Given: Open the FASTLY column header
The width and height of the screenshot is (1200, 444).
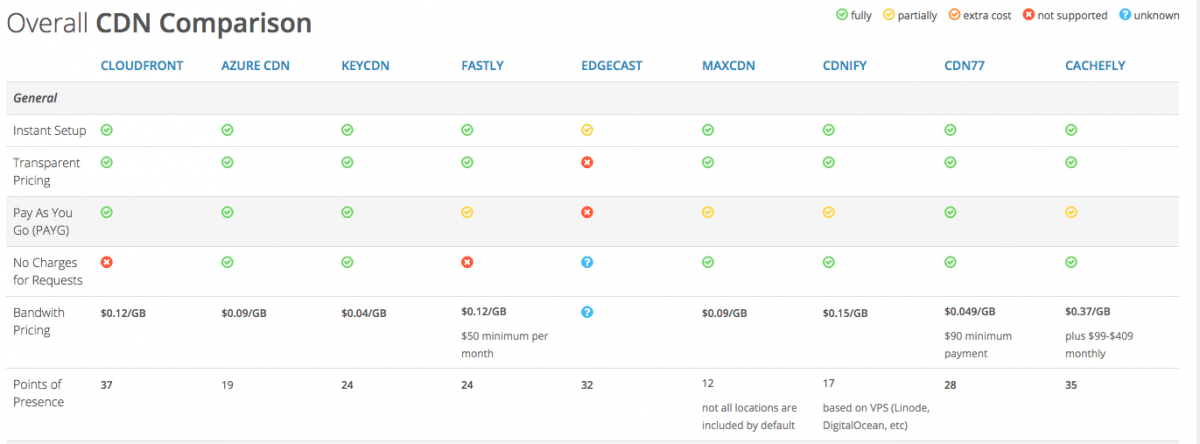Looking at the screenshot, I should point(482,66).
